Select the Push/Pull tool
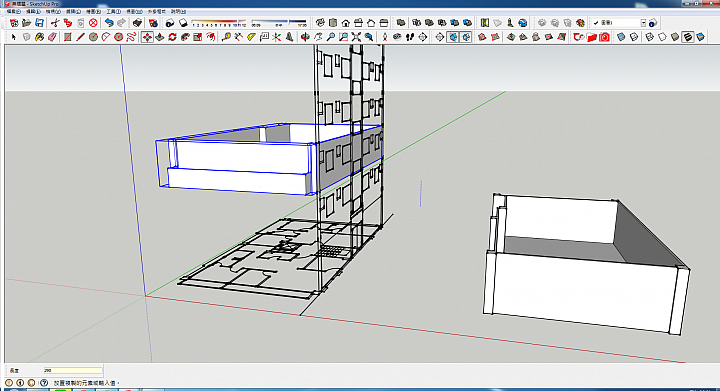The image size is (720, 391). [160, 37]
